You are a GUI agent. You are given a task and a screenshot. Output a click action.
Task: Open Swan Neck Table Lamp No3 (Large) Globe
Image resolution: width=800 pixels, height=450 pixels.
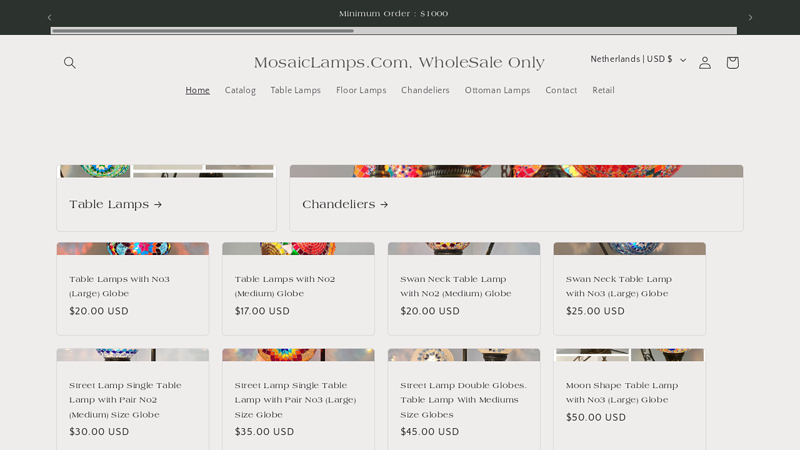[618, 286]
